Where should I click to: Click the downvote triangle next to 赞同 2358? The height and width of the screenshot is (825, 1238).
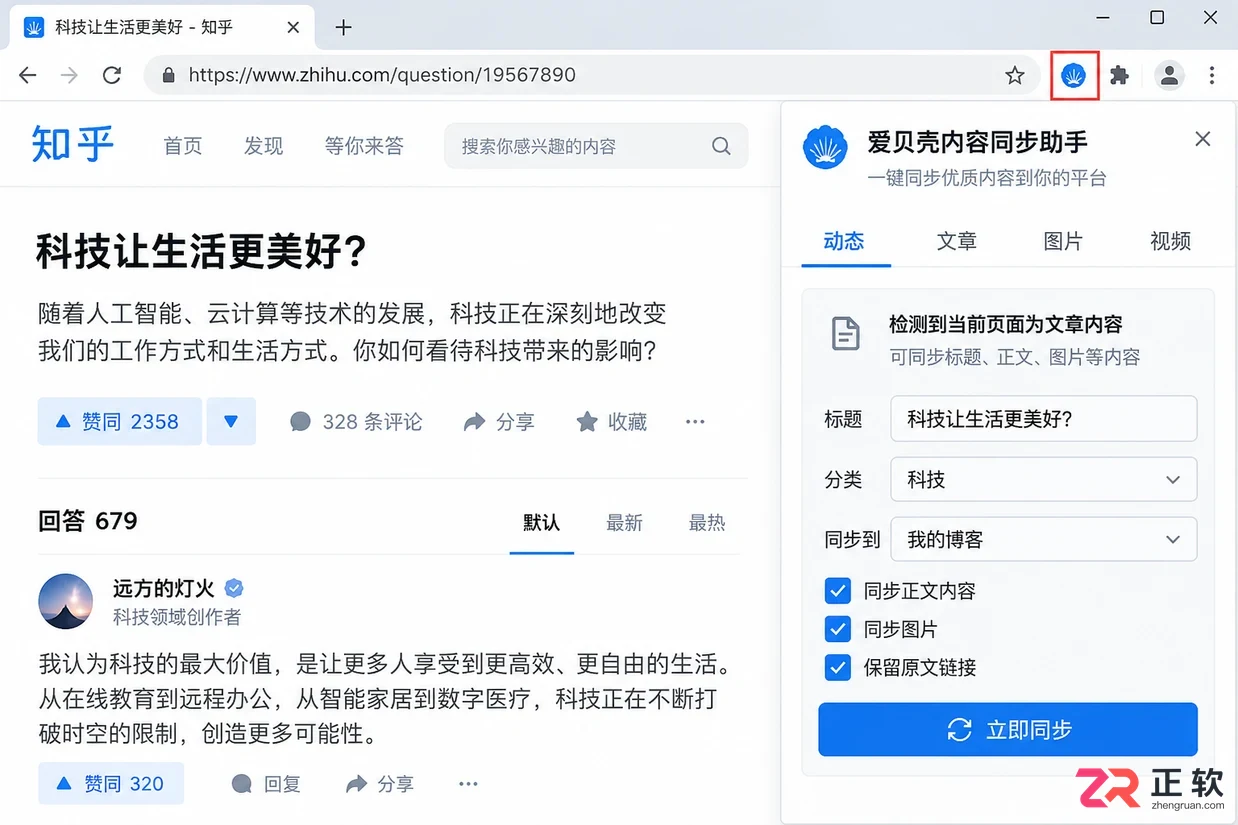231,421
